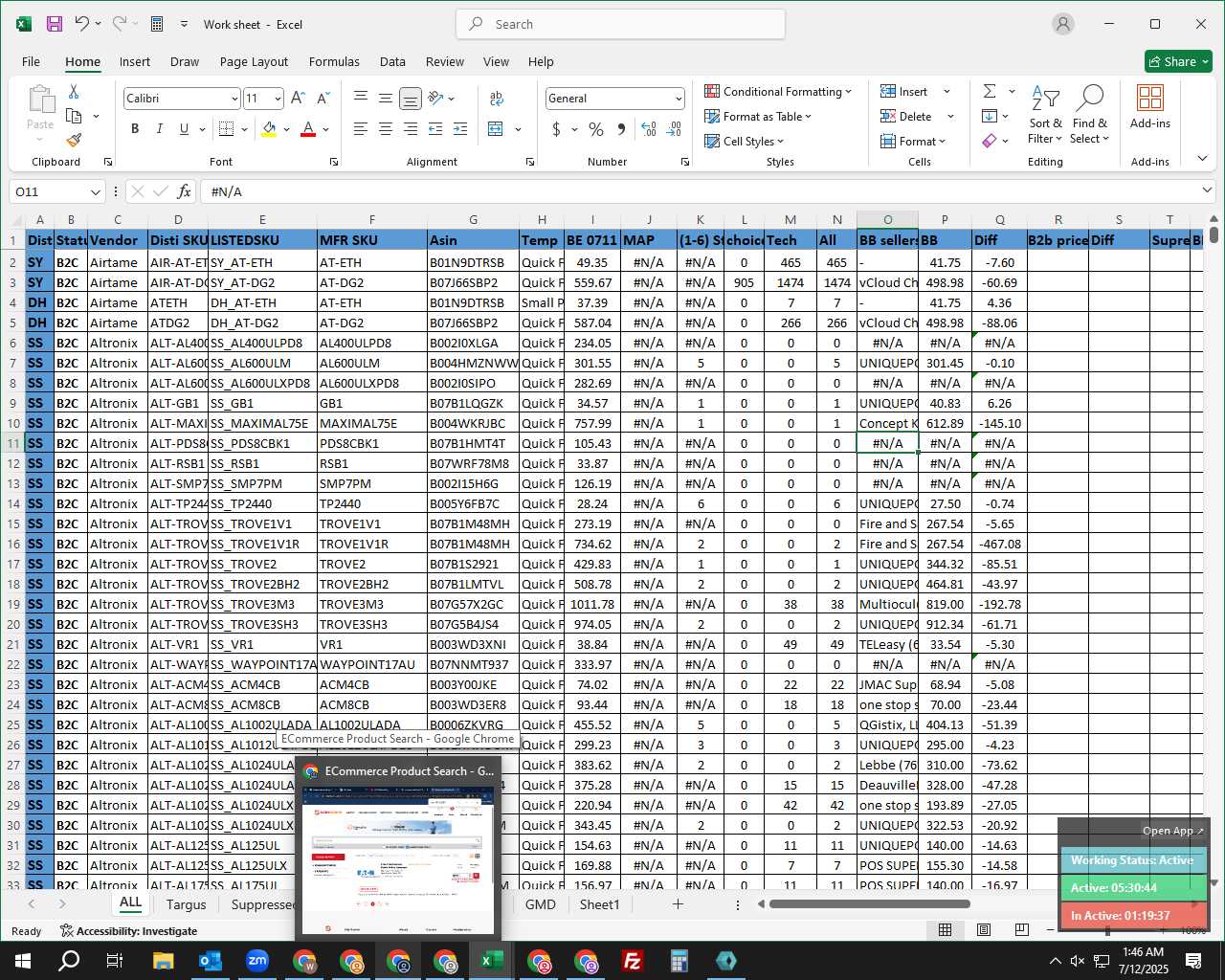Screen dimensions: 1225x980
Task: Click the Search box in title bar
Action: click(x=621, y=24)
